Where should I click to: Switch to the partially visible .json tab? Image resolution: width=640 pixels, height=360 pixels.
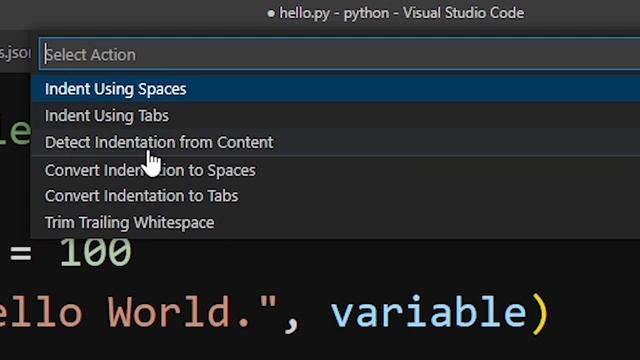point(15,53)
